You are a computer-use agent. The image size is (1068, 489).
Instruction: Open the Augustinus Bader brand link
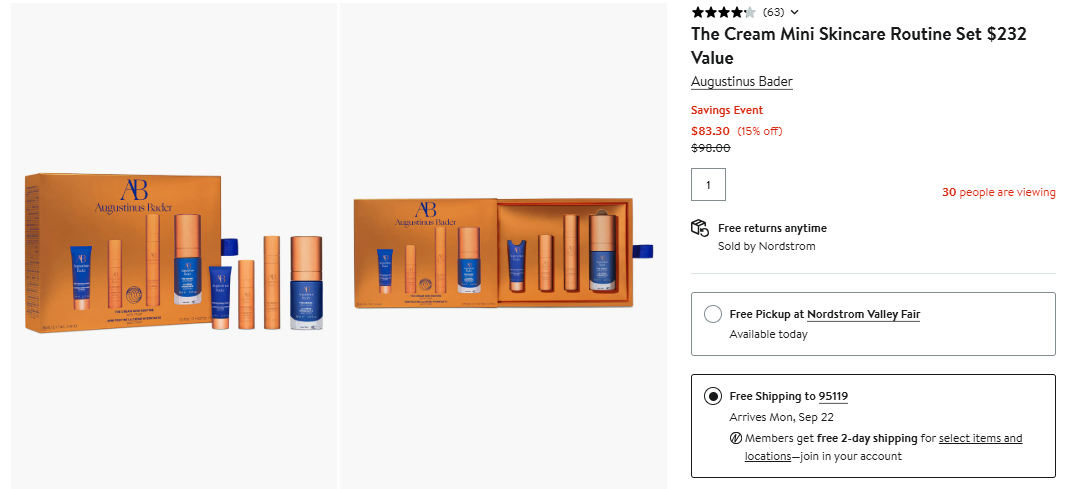[x=741, y=82]
